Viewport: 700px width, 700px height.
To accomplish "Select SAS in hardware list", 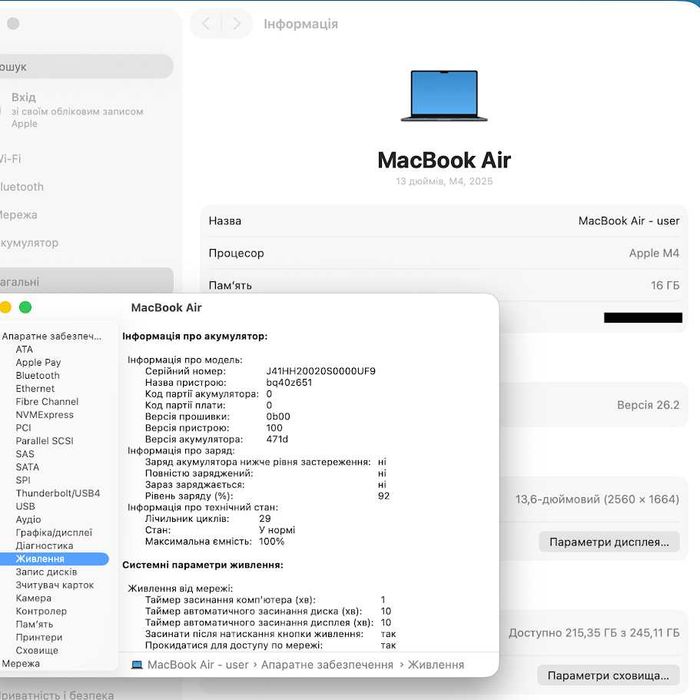I will pos(25,454).
